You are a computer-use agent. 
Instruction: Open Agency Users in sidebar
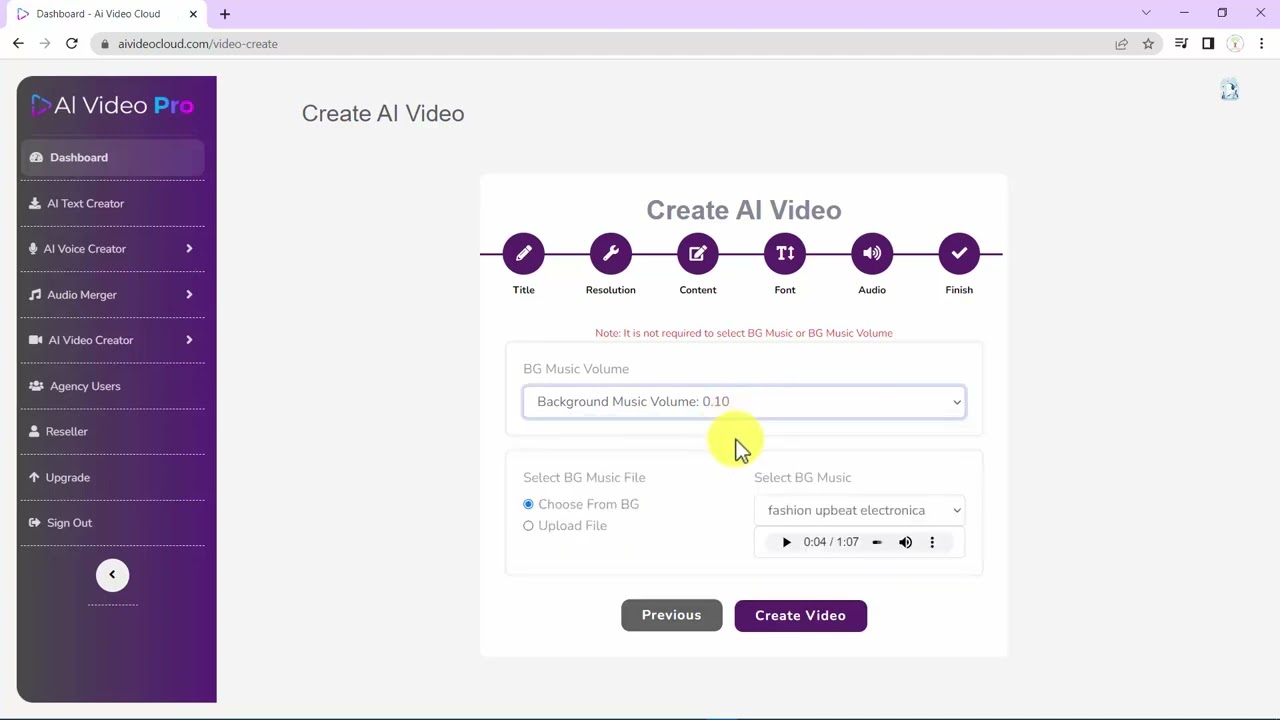[112, 386]
